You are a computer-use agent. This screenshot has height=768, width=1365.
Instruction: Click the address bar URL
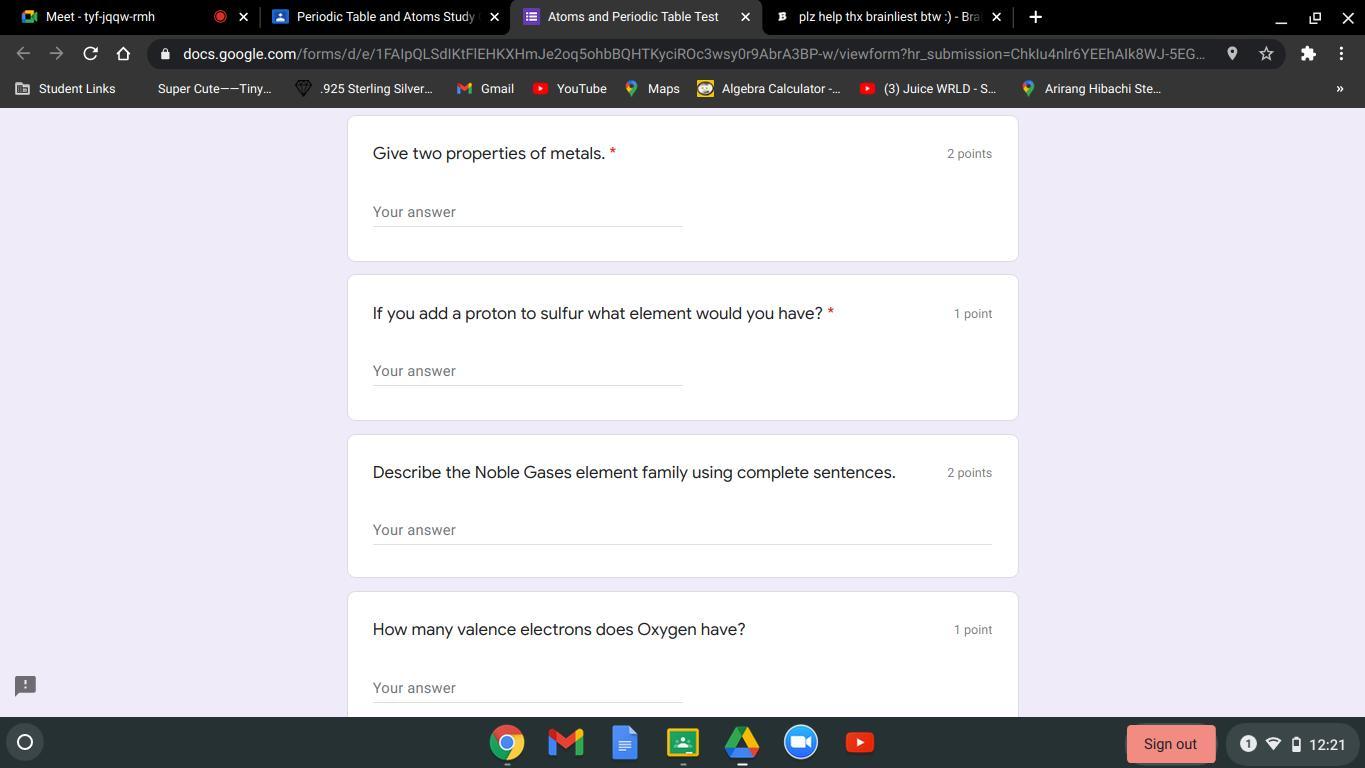[x=694, y=54]
